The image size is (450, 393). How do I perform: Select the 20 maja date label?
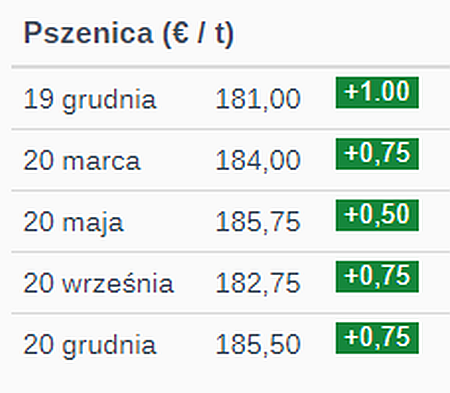73,223
